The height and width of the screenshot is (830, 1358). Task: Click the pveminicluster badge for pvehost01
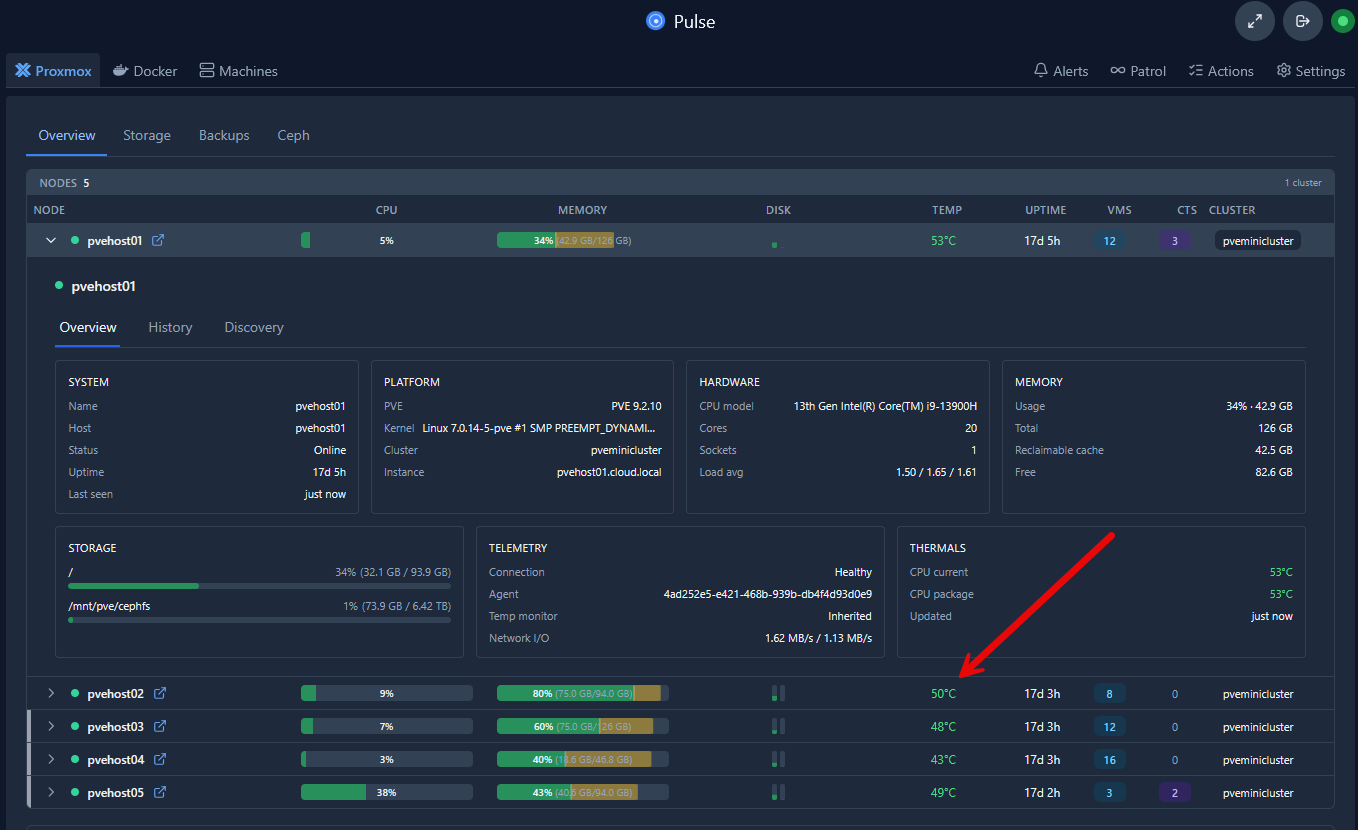click(x=1258, y=240)
